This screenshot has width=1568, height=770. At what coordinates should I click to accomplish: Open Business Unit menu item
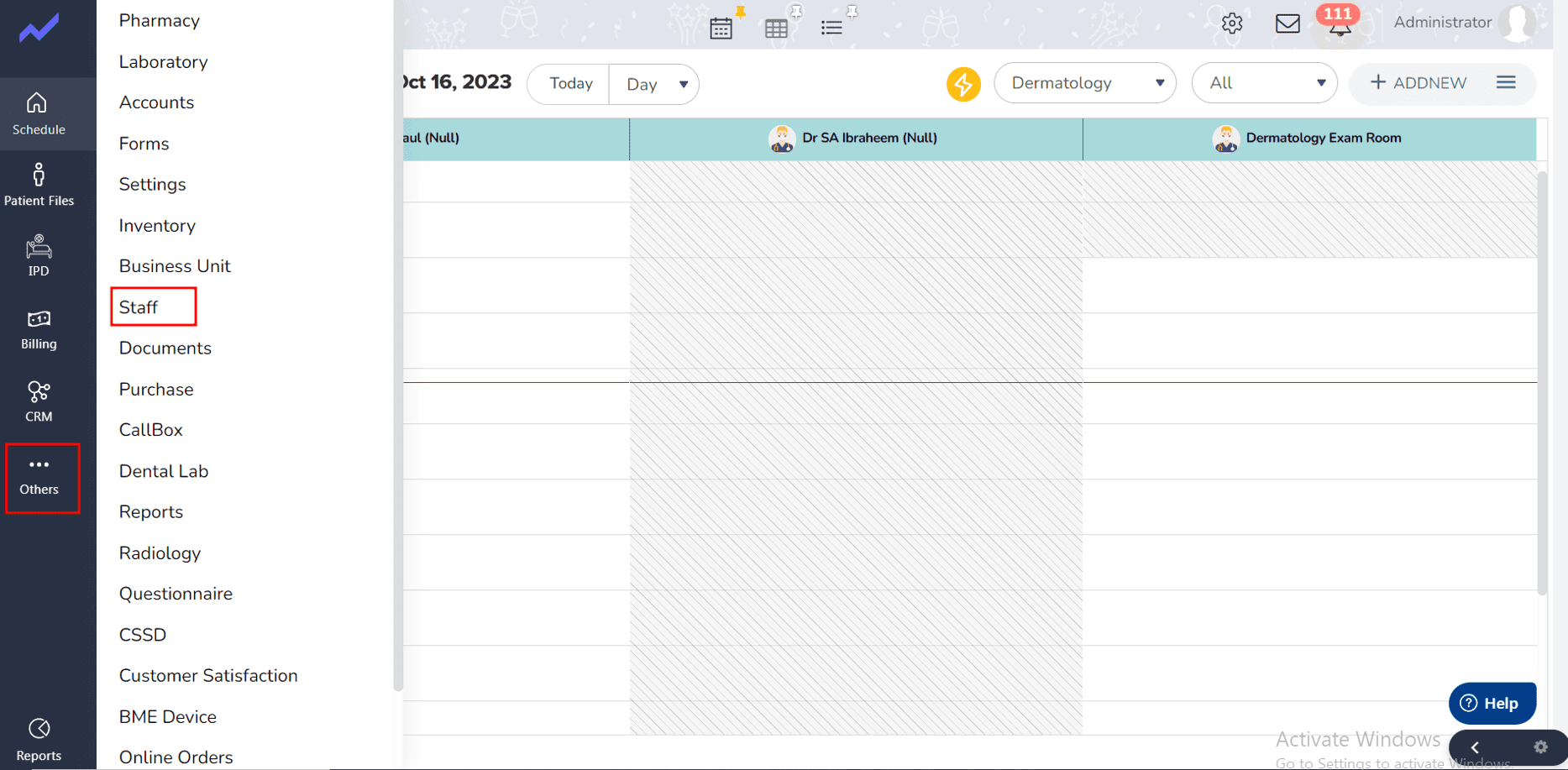[x=175, y=266]
